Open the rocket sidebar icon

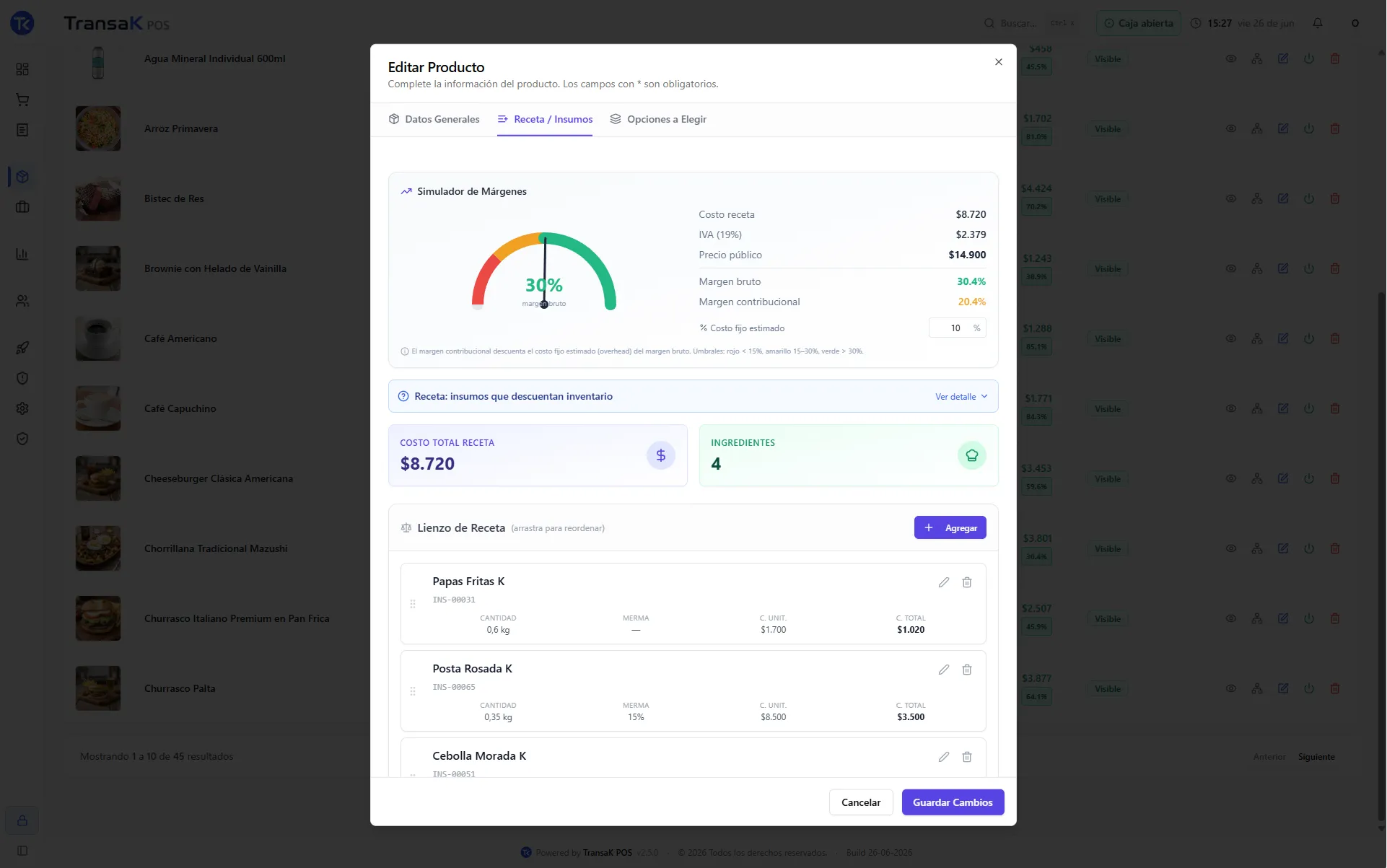pos(22,348)
